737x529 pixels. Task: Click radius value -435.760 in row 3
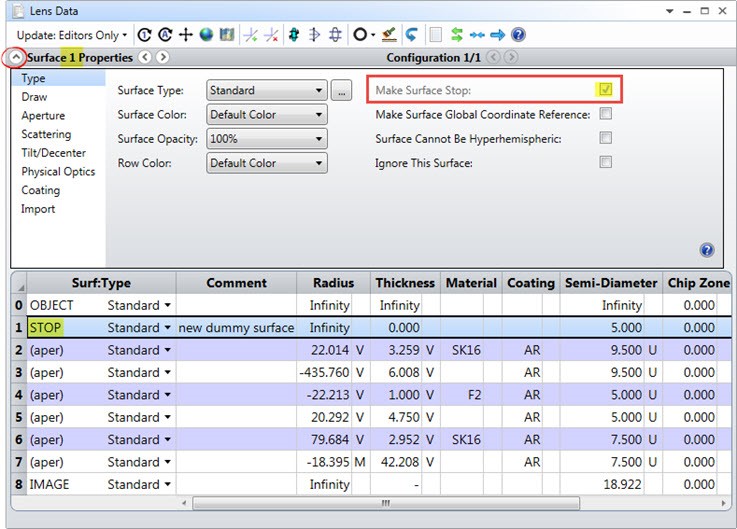(x=325, y=373)
